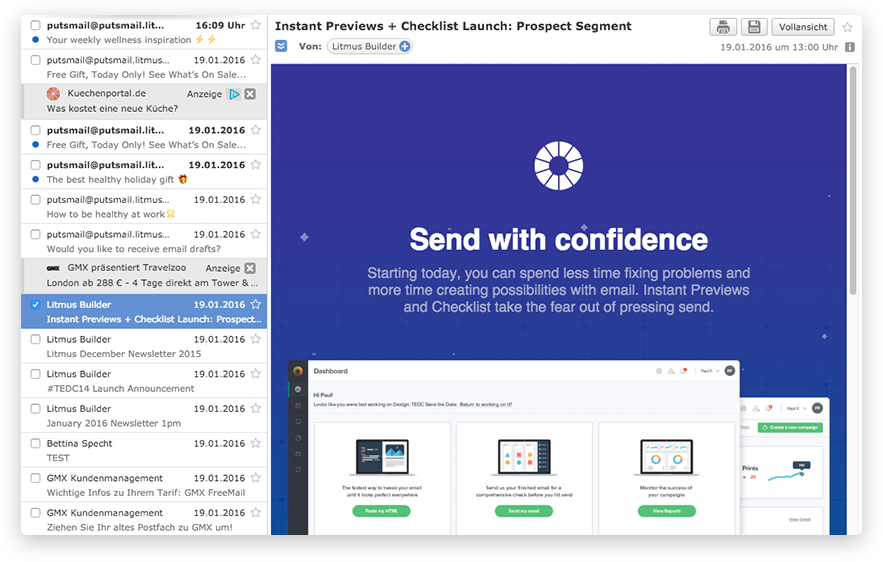Image resolution: width=883 pixels, height=562 pixels.
Task: Click the plus icon on Litmus Builder sender
Action: [x=405, y=46]
